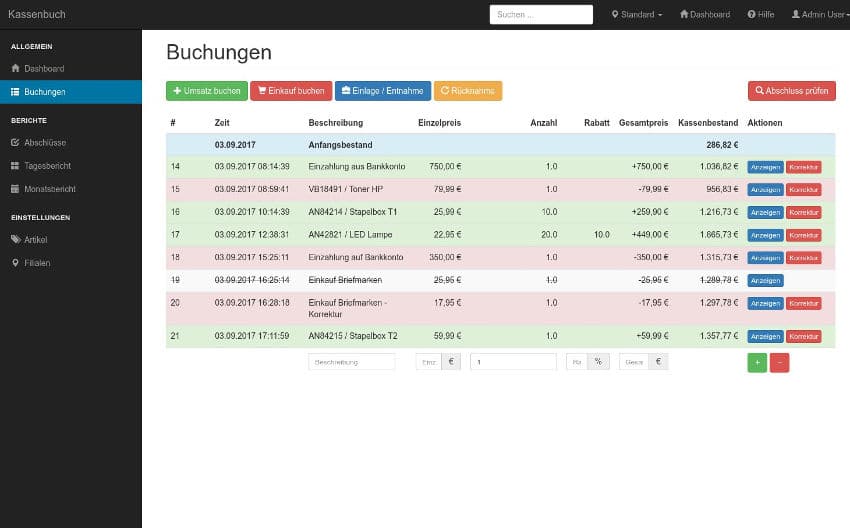
Task: Click Abschluss prüfen button
Action: (x=791, y=91)
